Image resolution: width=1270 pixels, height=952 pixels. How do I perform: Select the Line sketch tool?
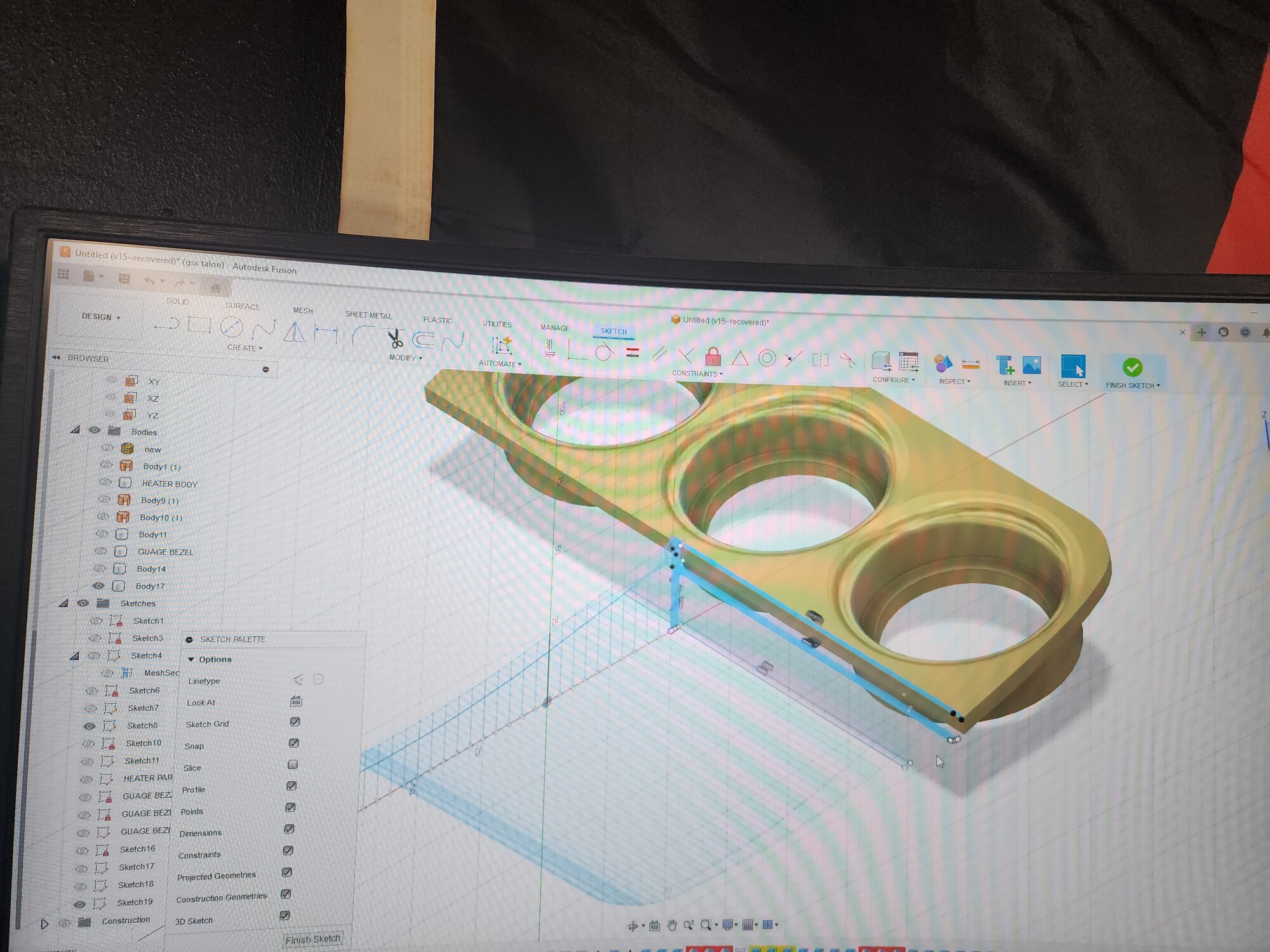pos(166,324)
